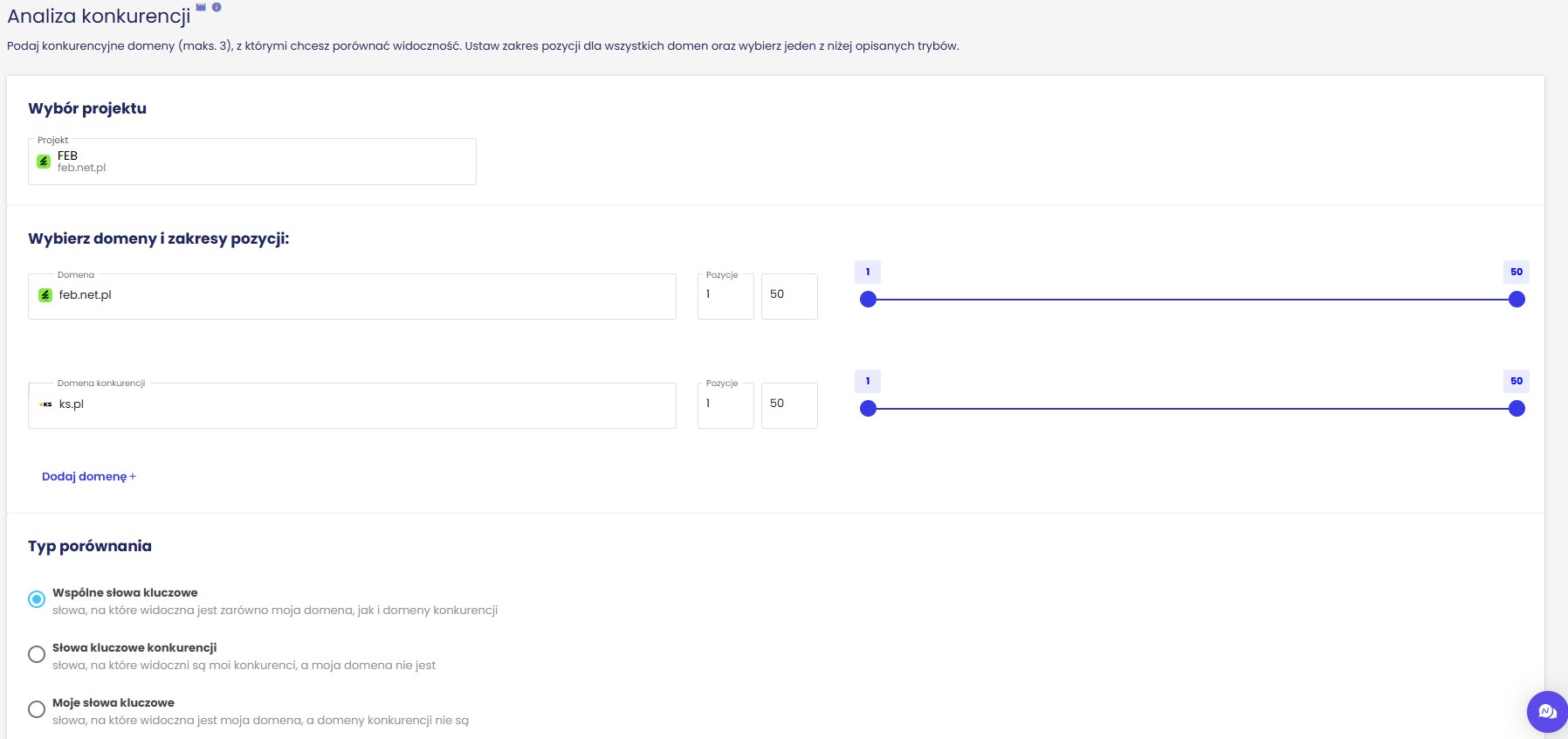Click the Wspólne słowa kluczowe label text
1568x739 pixels.
click(x=125, y=592)
